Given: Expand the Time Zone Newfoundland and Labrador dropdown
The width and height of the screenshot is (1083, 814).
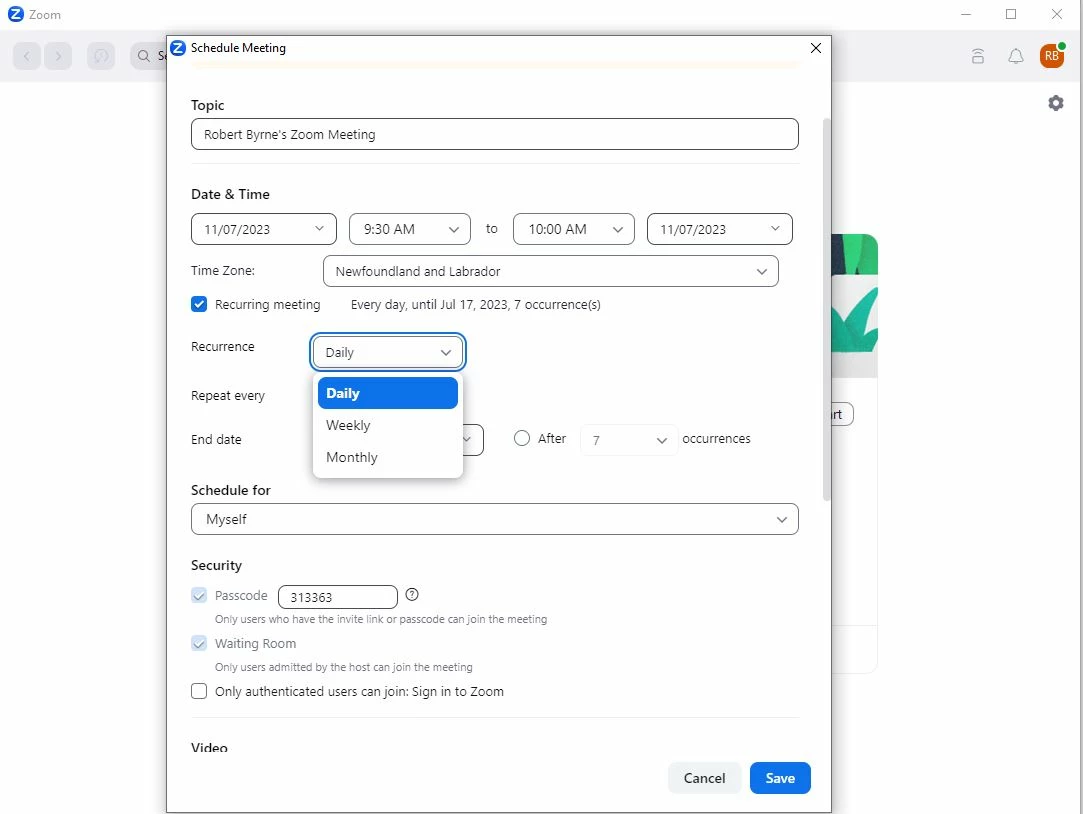Looking at the screenshot, I should tap(550, 271).
